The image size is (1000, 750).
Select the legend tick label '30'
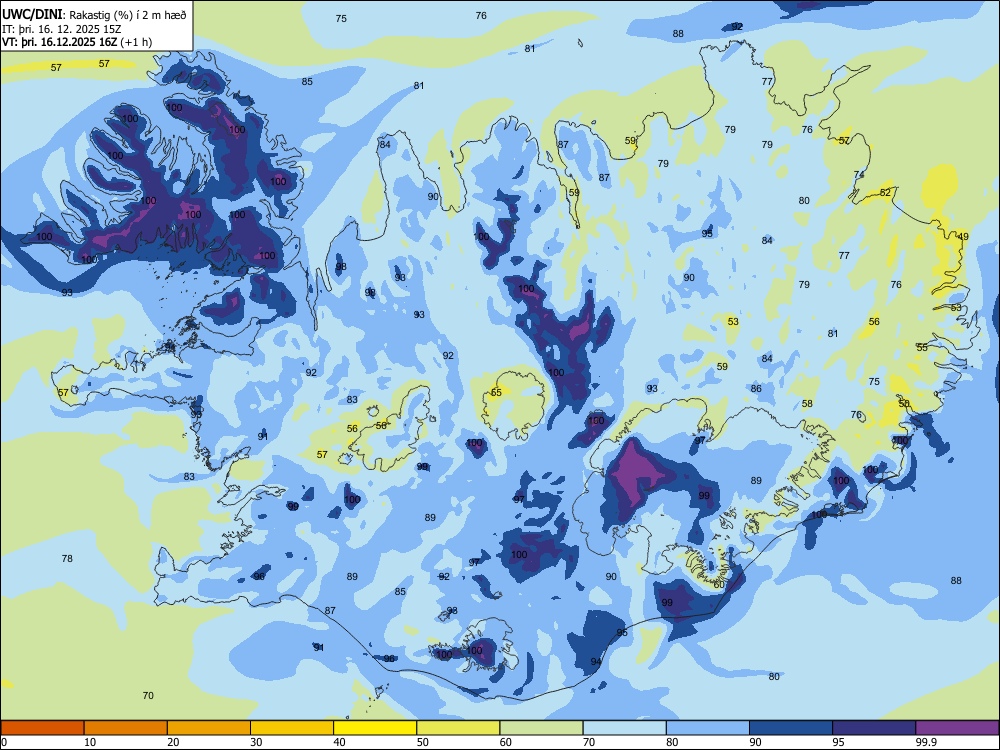[256, 742]
